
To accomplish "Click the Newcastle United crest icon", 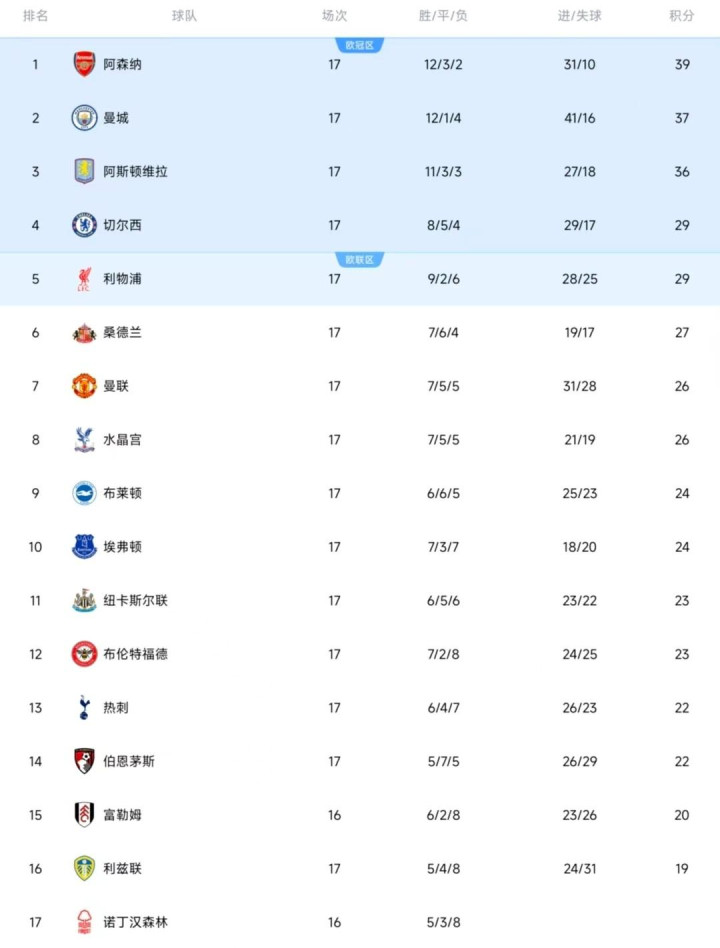I will pyautogui.click(x=84, y=600).
